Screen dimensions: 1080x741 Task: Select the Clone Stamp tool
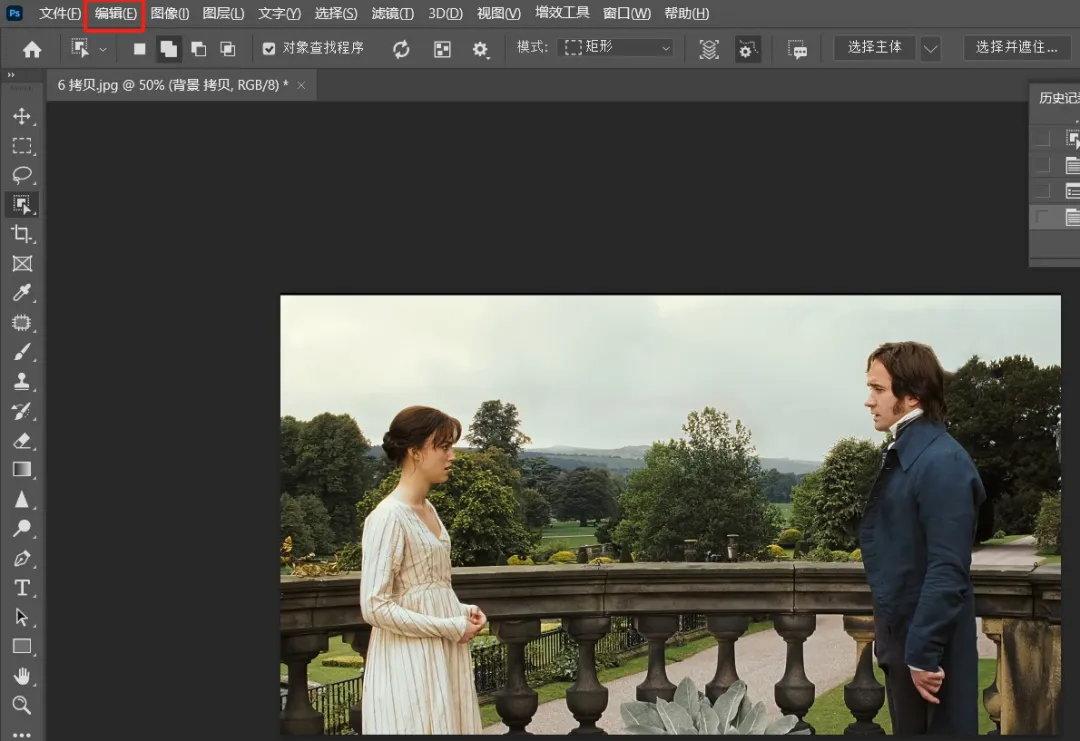pyautogui.click(x=22, y=382)
